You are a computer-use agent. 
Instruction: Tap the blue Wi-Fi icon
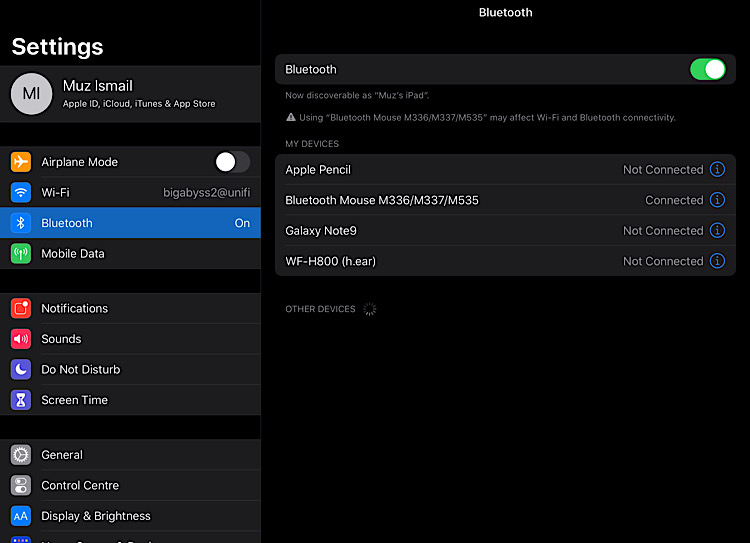(x=21, y=192)
